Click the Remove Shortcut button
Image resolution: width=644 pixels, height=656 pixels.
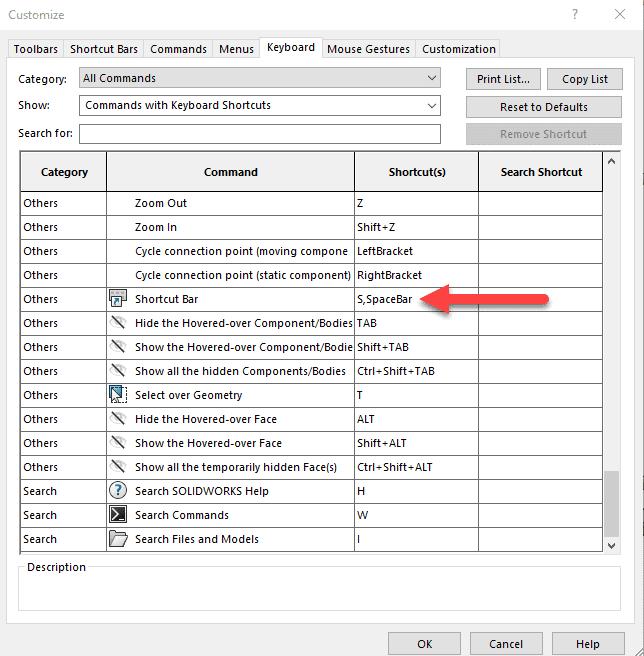544,134
